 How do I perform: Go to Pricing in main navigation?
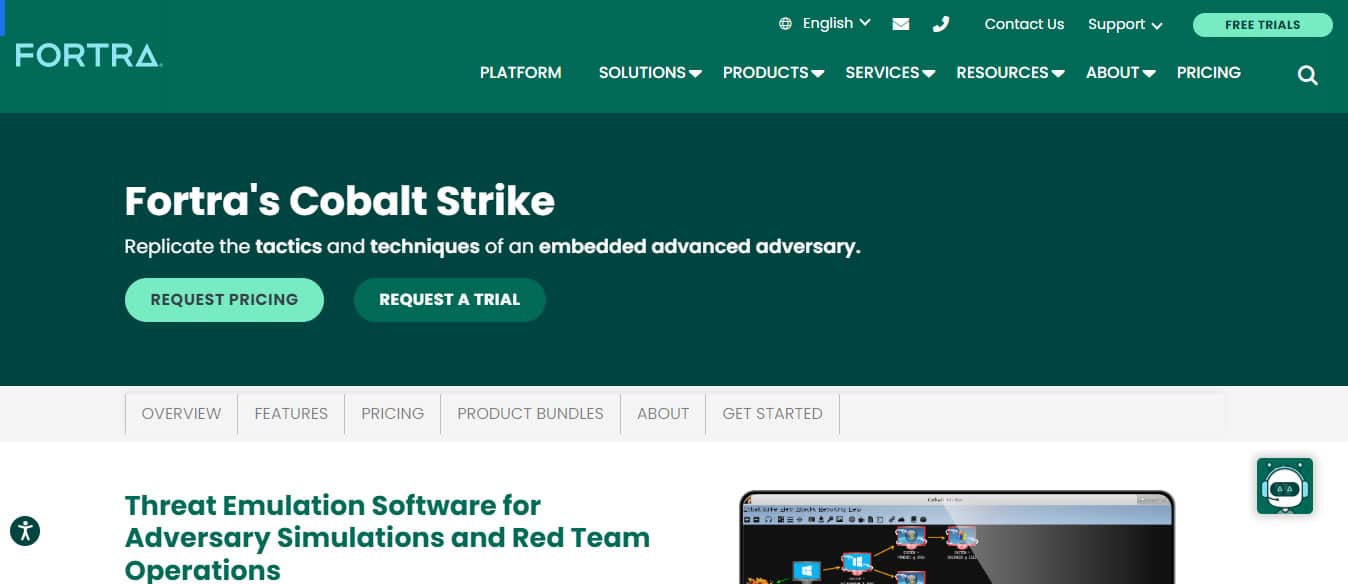(1208, 72)
